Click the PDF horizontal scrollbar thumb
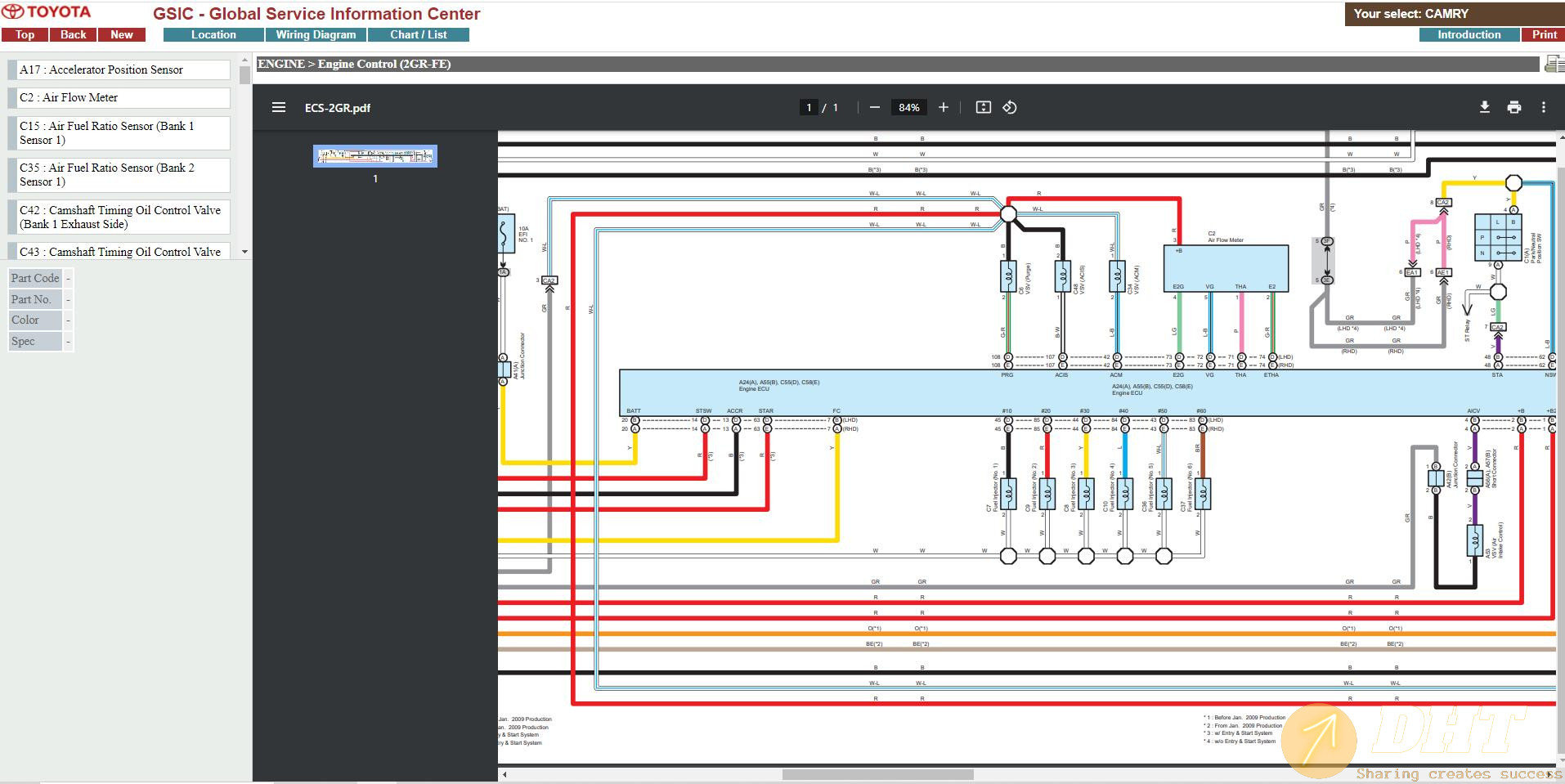 pyautogui.click(x=877, y=774)
